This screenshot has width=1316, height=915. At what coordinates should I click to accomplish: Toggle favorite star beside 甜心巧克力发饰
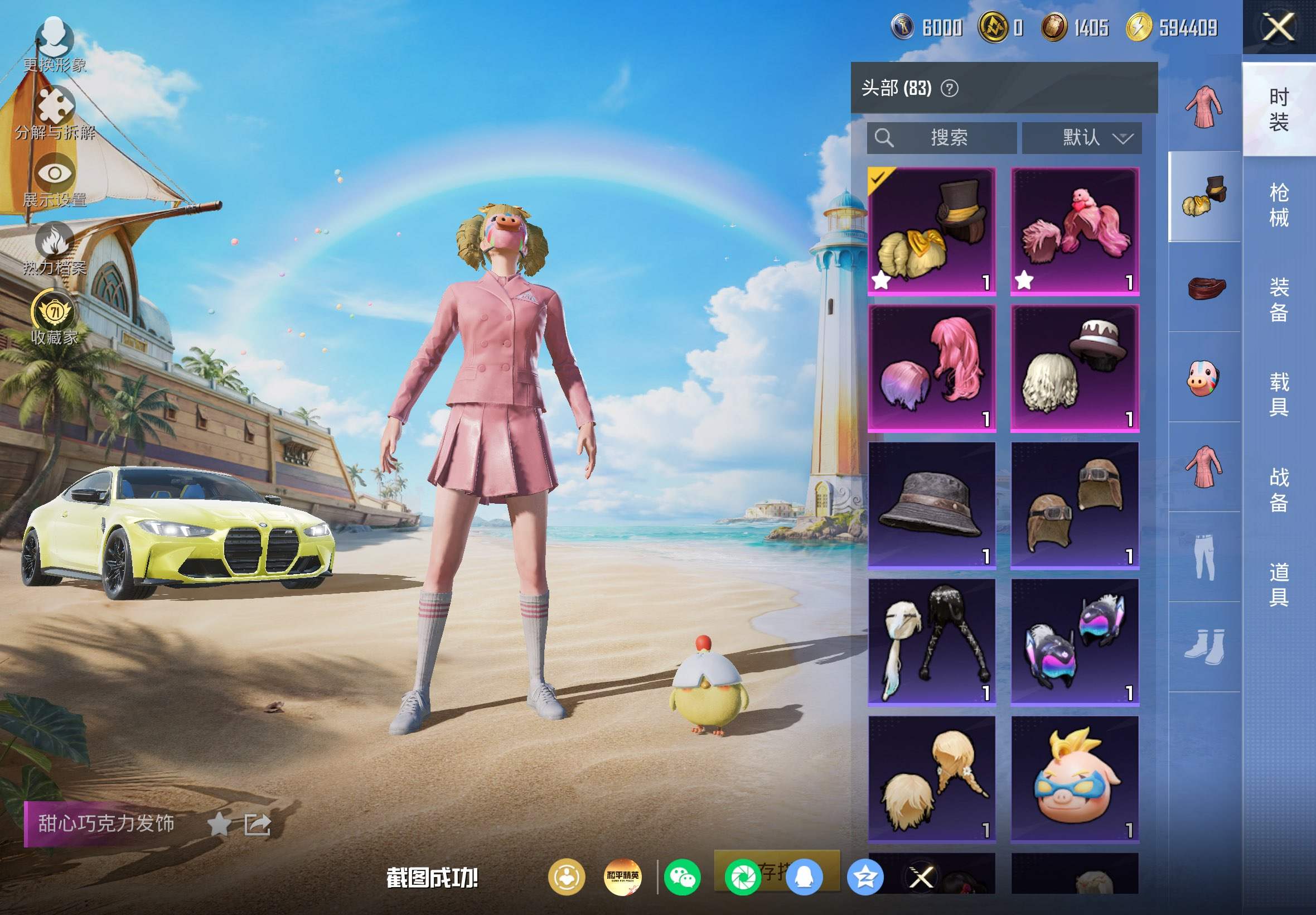coord(219,825)
